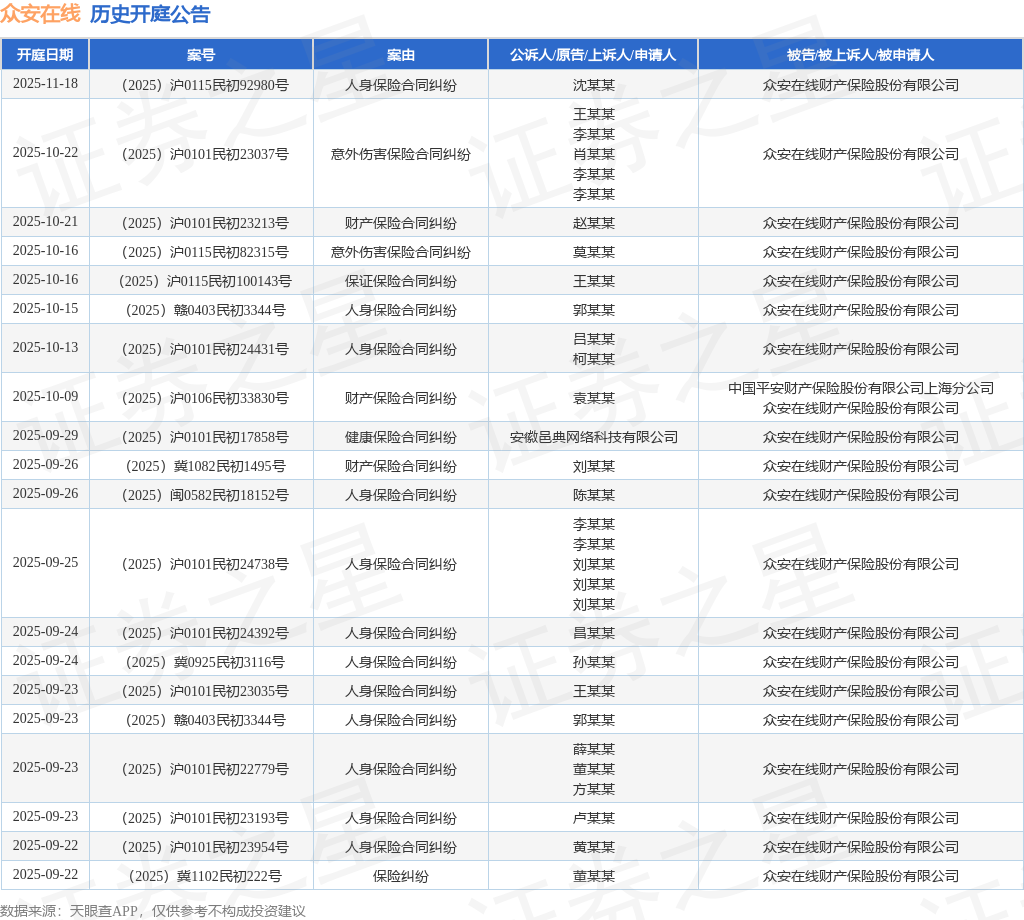The image size is (1024, 920).
Task: Click plaintiff 吕某某
Action: [594, 339]
